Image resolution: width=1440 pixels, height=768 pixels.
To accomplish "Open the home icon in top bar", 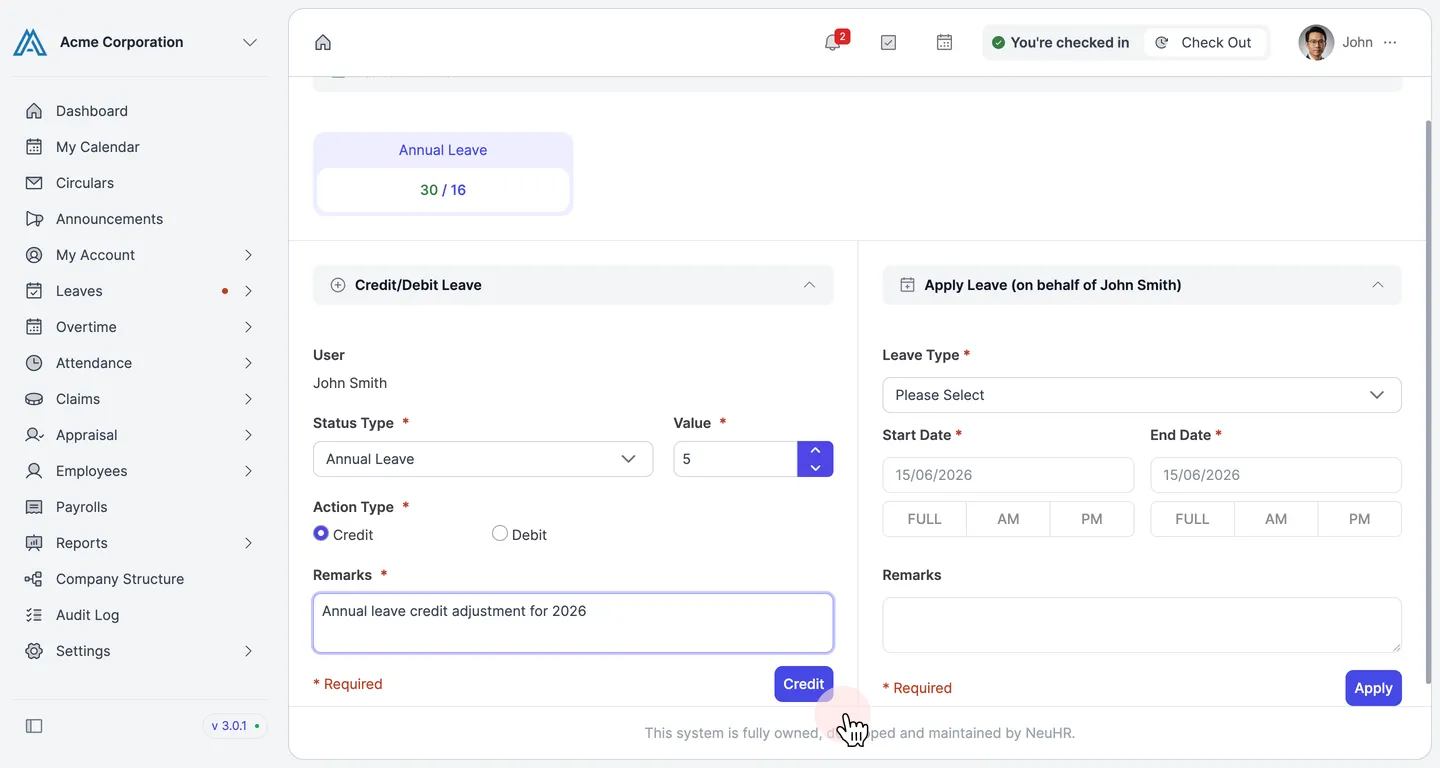I will click(323, 42).
